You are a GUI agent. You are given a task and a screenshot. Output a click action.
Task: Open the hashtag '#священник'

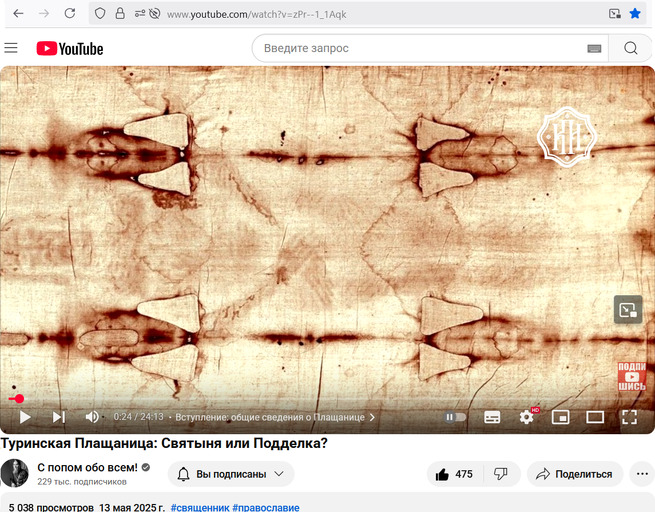[200, 507]
